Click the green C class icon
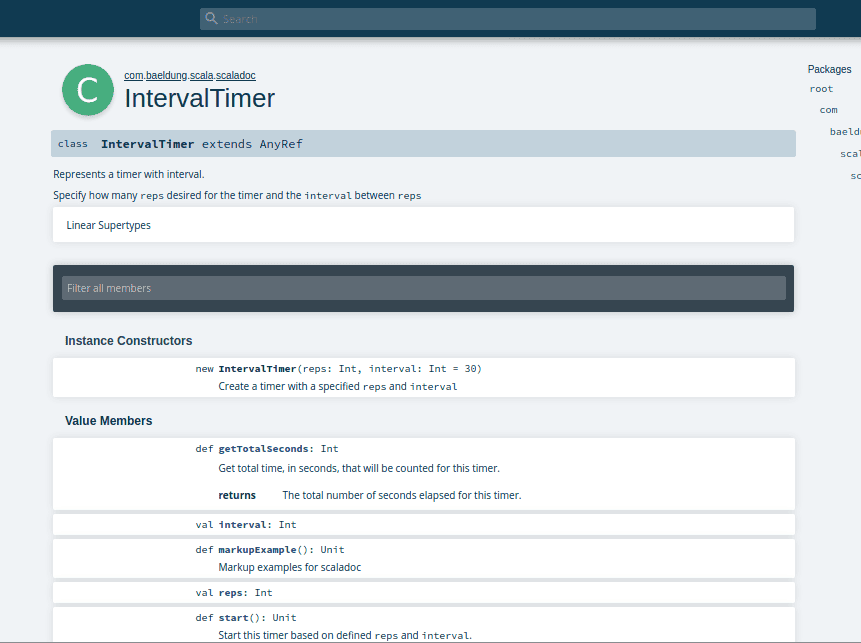The height and width of the screenshot is (643, 861). click(x=88, y=90)
